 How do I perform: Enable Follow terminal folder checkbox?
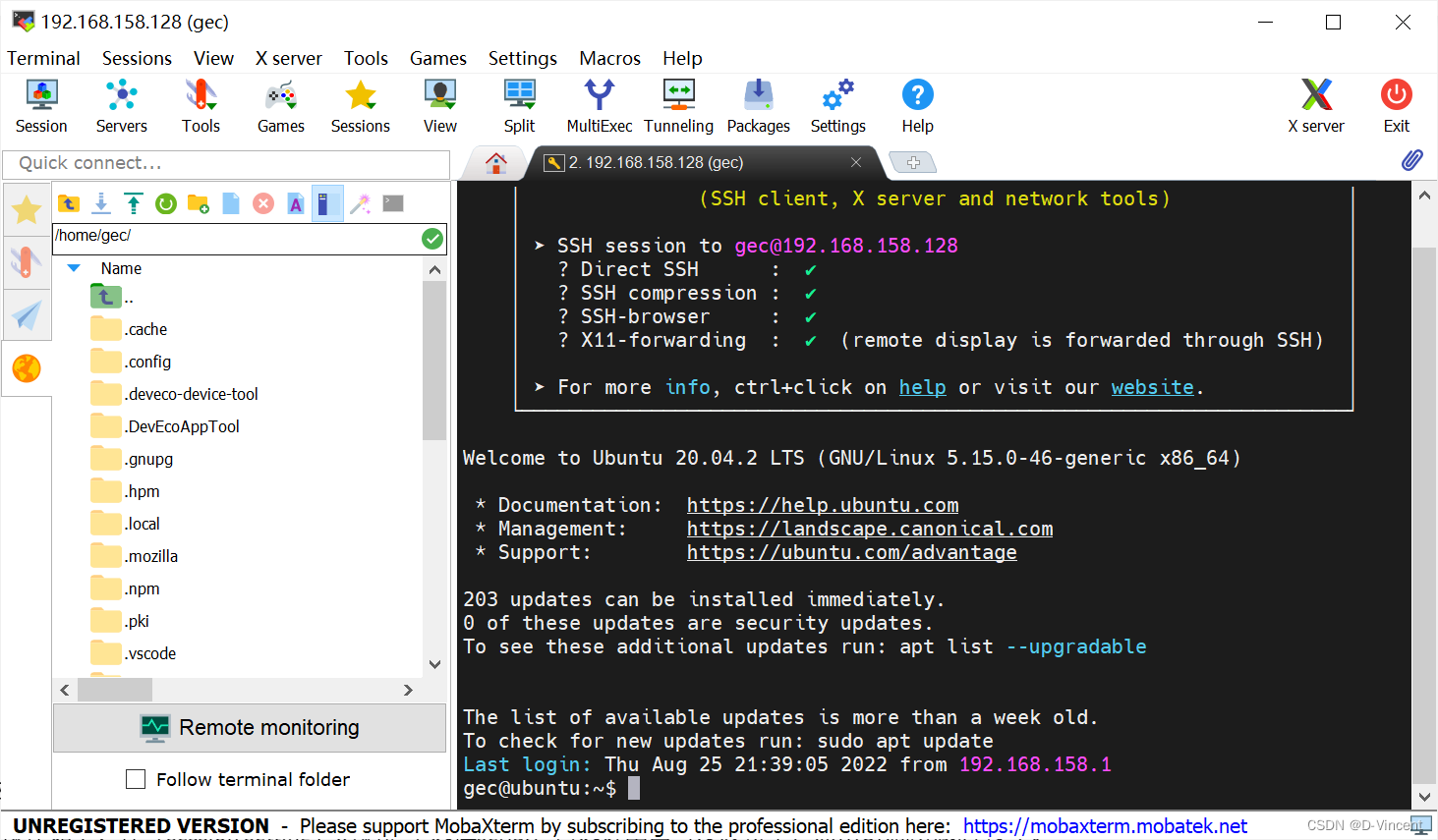tap(136, 779)
